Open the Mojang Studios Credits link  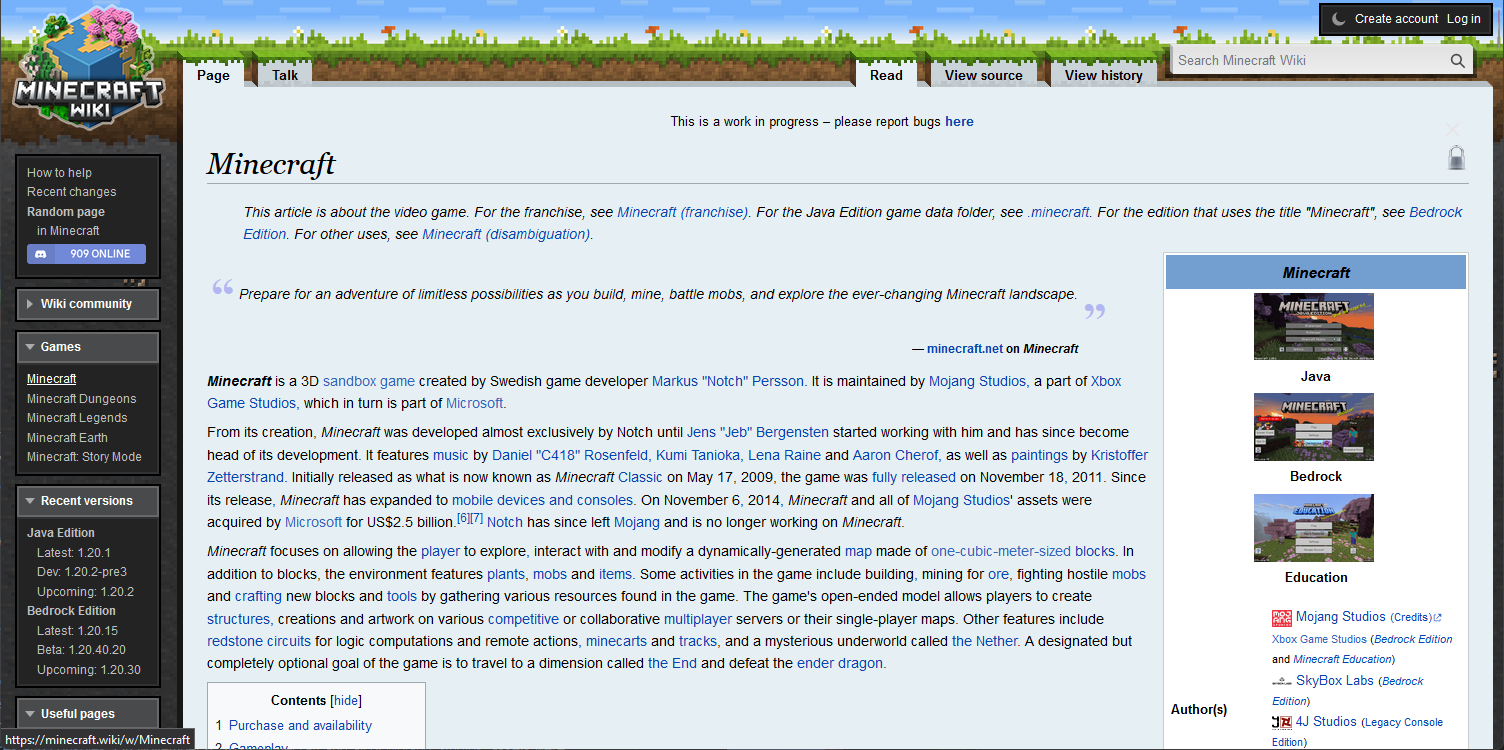(x=1412, y=618)
